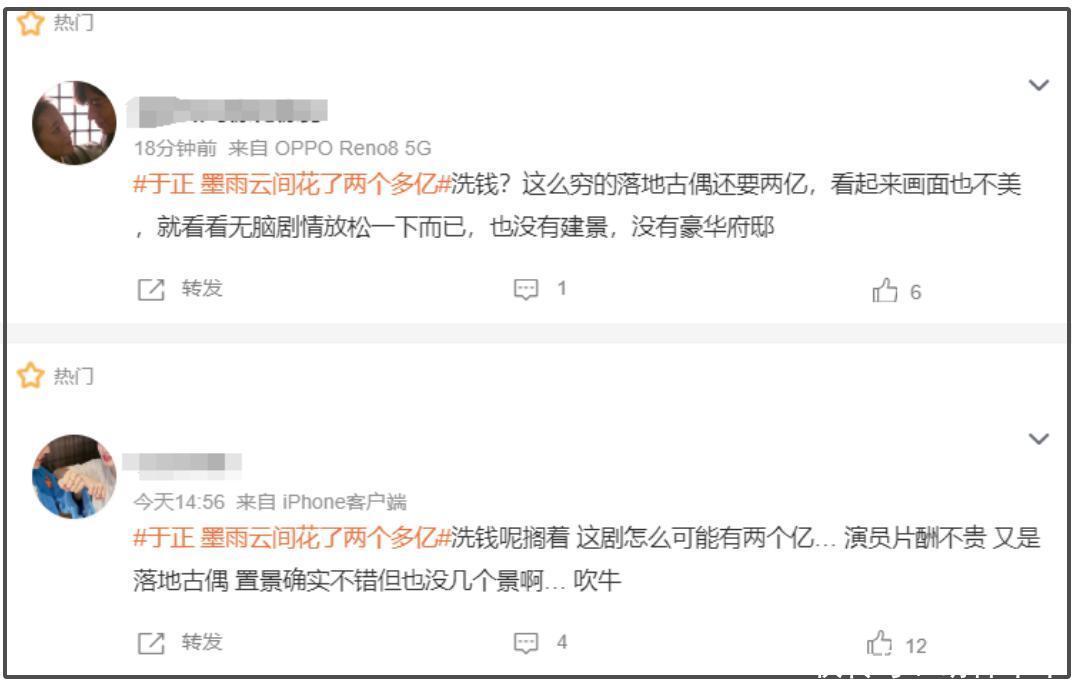Screen dimensions: 1072x684
Task: Open the hashtag 于正 墨雨云间花了两个多亿 in the second post
Action: pyautogui.click(x=292, y=538)
